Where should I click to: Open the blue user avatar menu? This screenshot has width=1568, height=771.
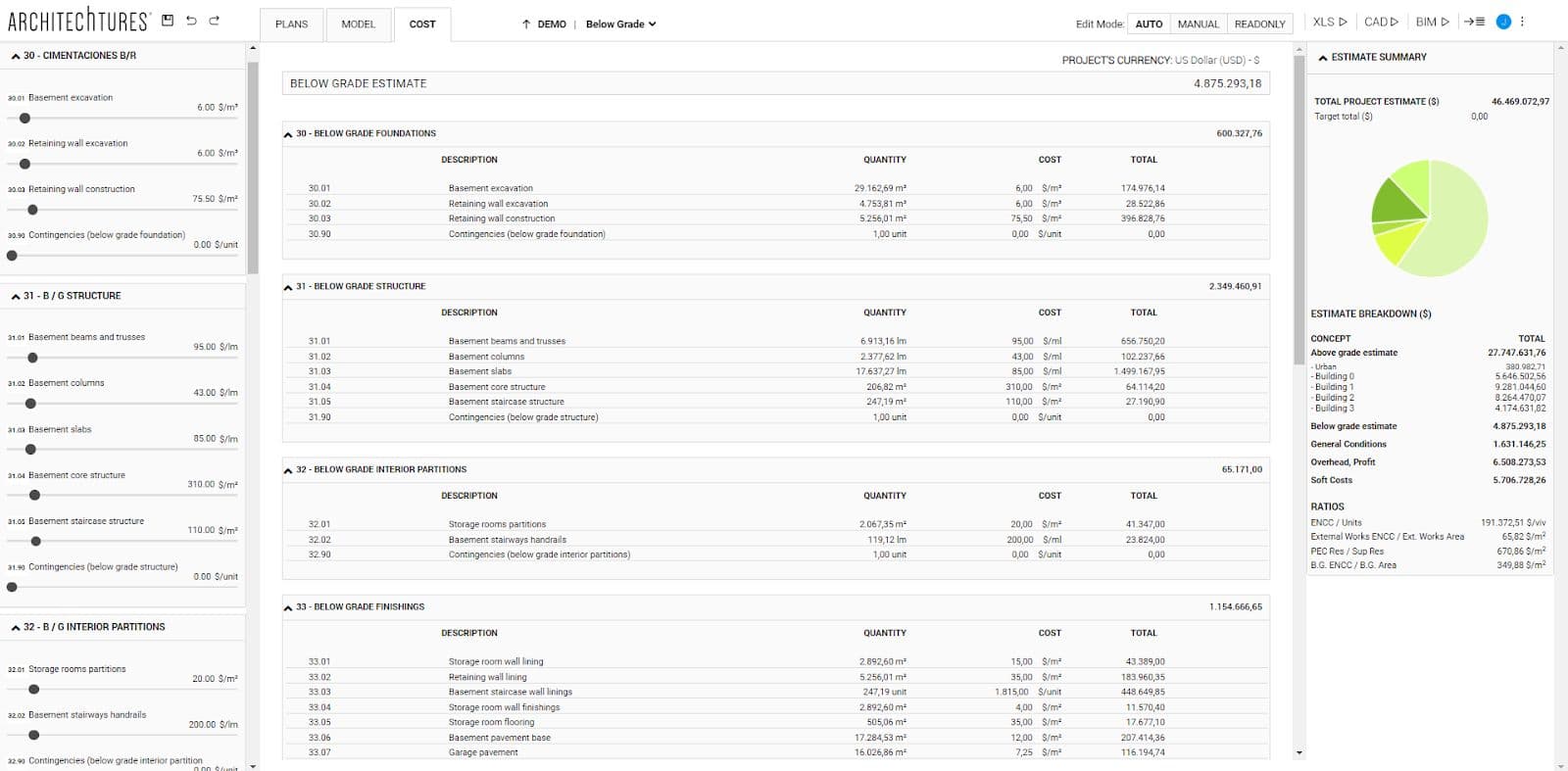click(x=1503, y=22)
